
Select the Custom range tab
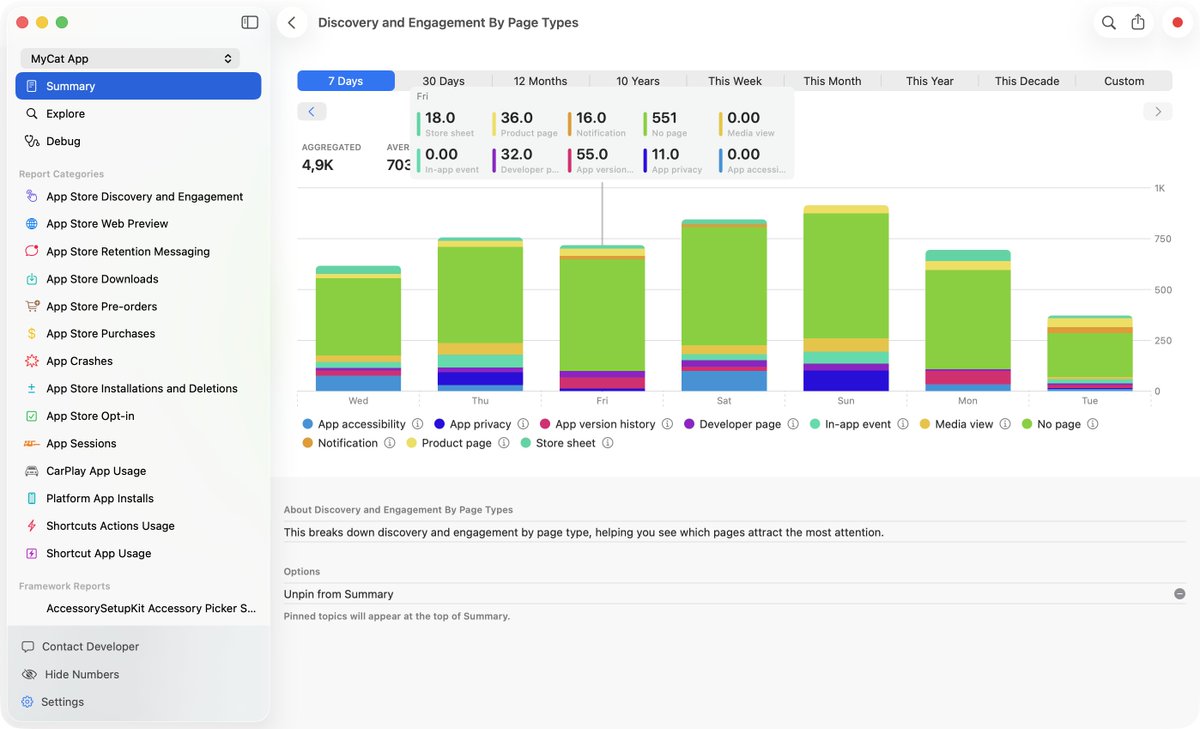click(1124, 81)
